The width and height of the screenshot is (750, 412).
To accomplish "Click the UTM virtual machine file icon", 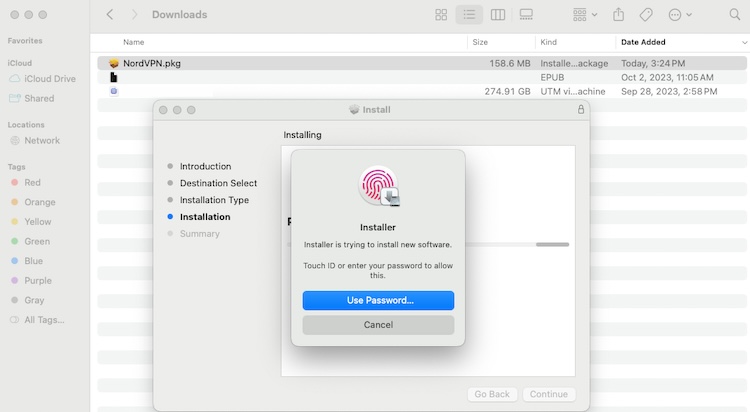I will pyautogui.click(x=113, y=91).
